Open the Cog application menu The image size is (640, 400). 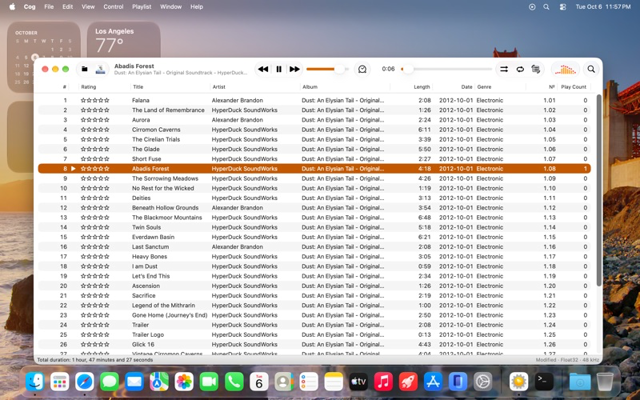[x=29, y=7]
